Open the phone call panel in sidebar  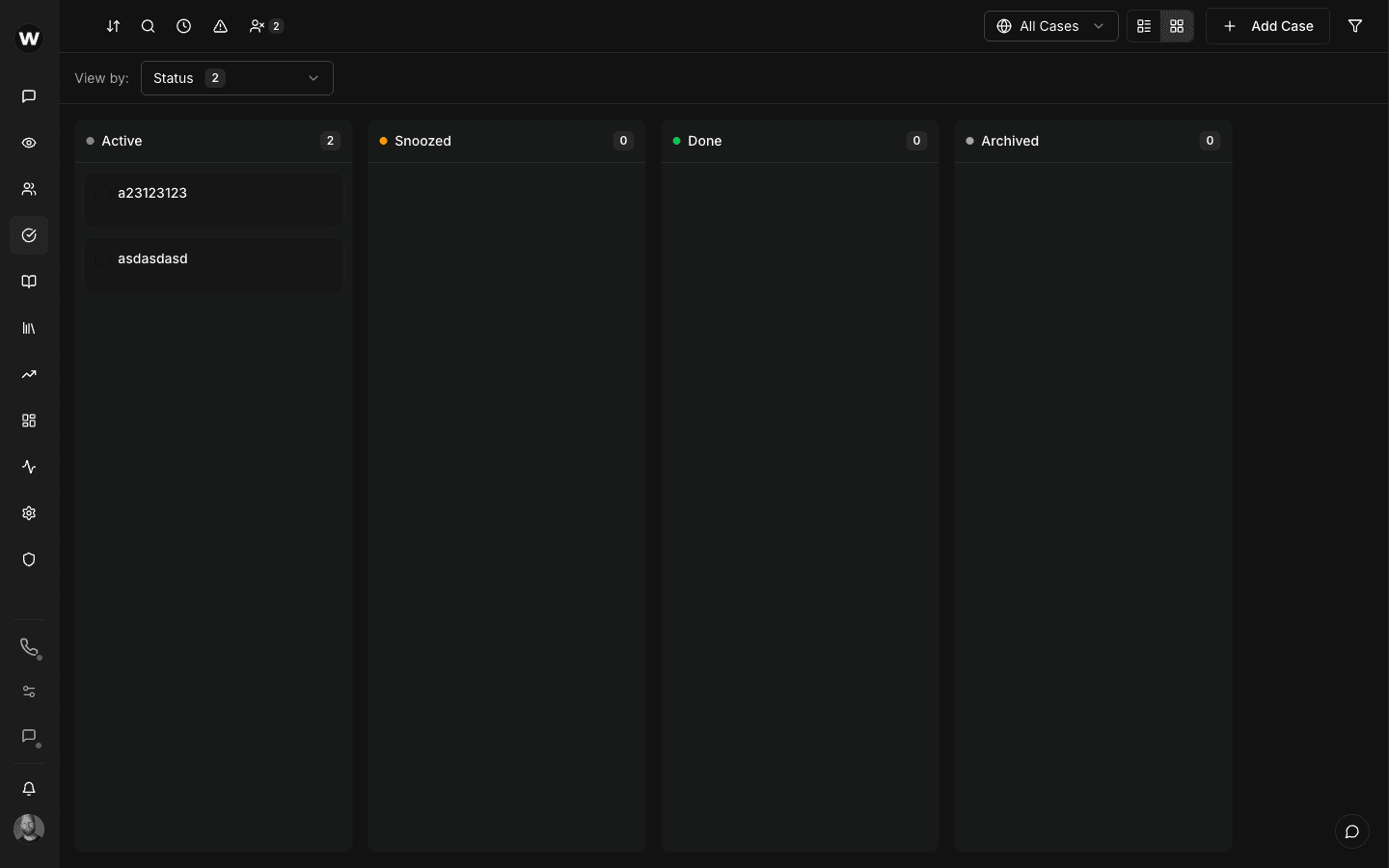click(28, 648)
